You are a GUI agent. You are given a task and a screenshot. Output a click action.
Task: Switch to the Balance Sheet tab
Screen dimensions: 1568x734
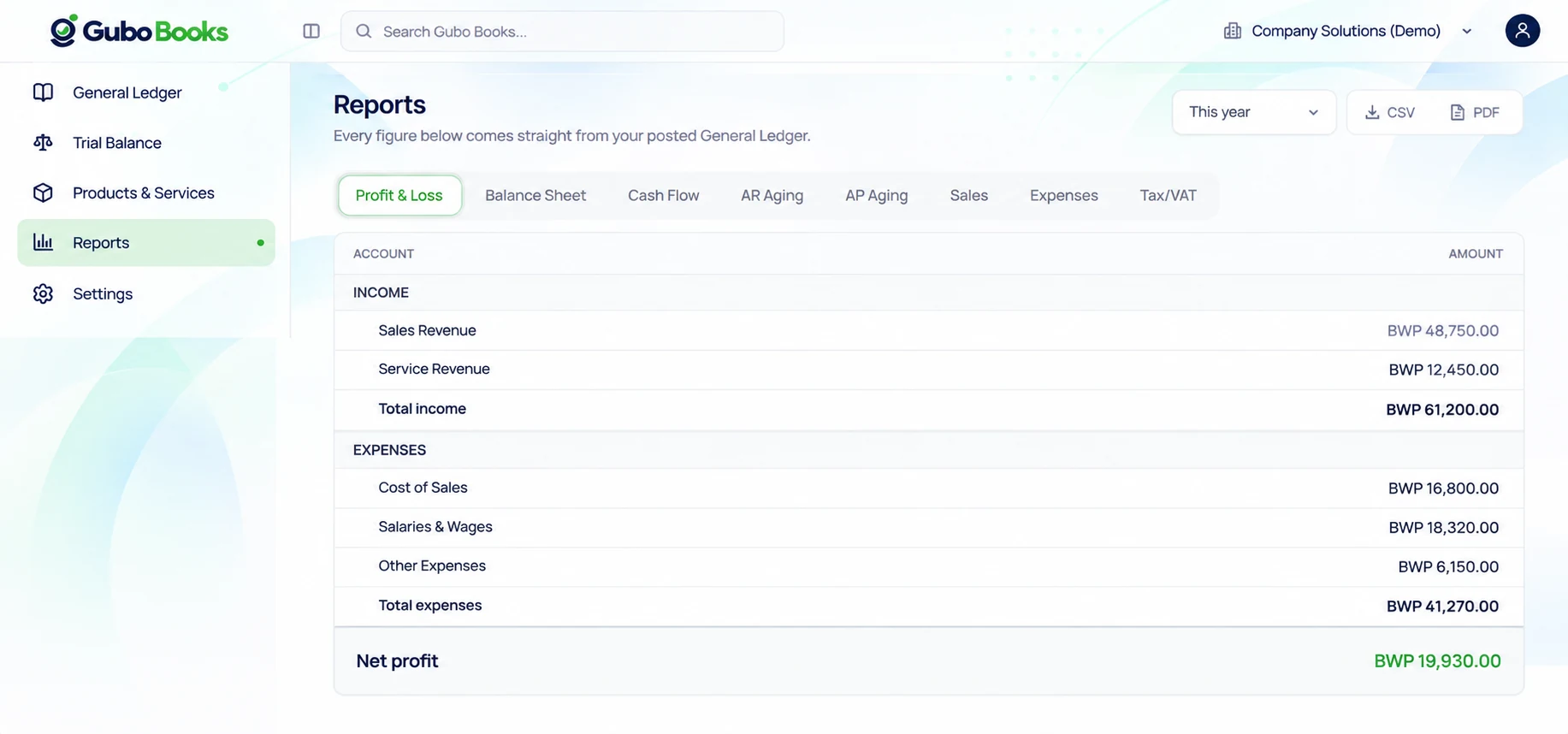point(535,195)
